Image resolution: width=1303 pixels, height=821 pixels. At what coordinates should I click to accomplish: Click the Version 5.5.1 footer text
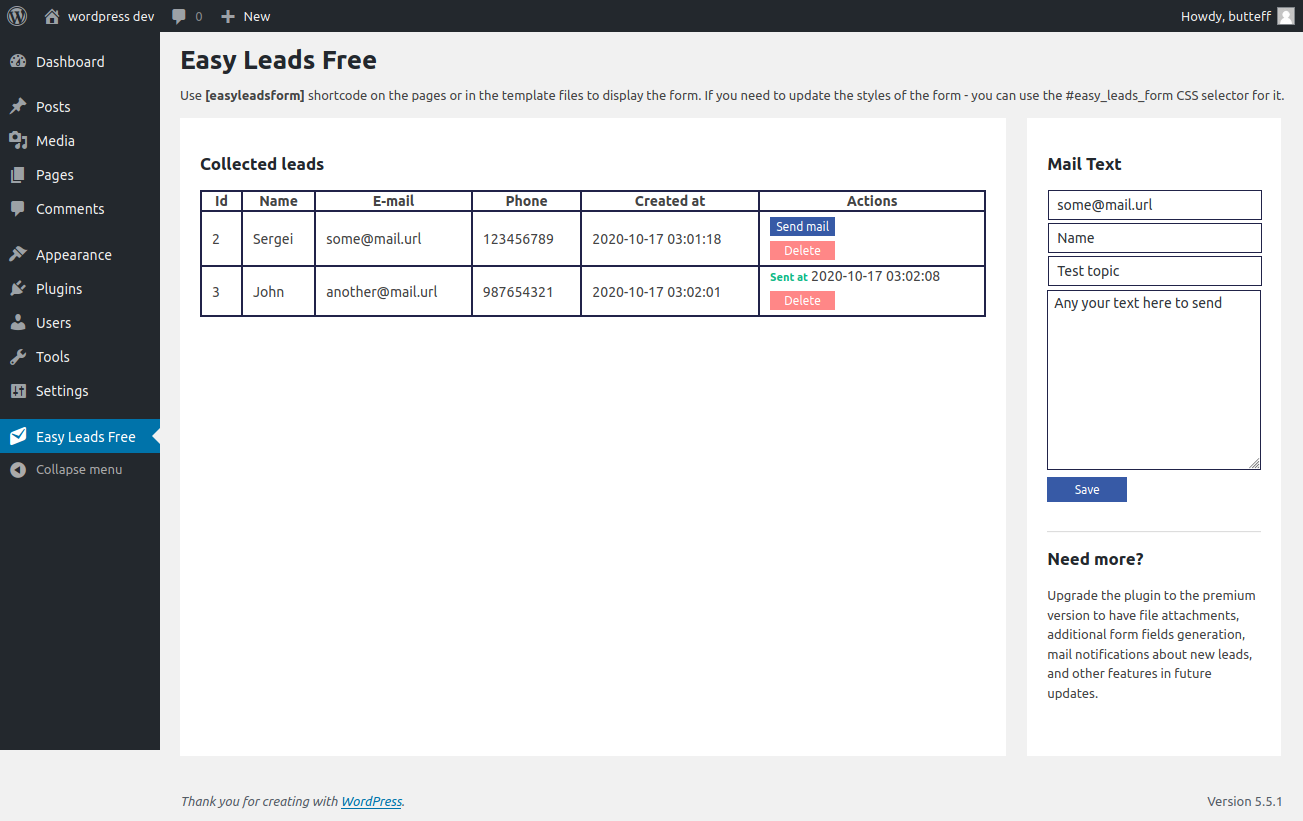1245,801
